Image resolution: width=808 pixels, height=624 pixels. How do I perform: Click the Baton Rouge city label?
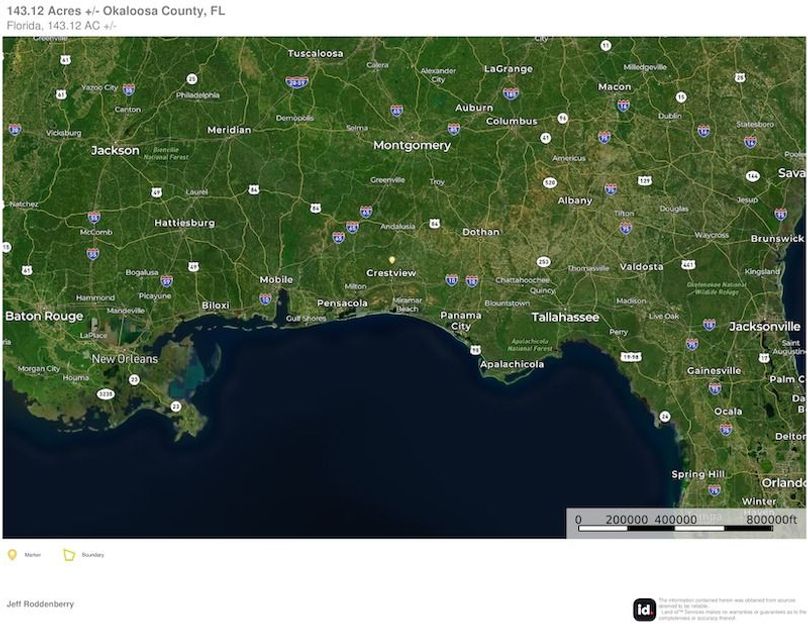click(x=44, y=316)
